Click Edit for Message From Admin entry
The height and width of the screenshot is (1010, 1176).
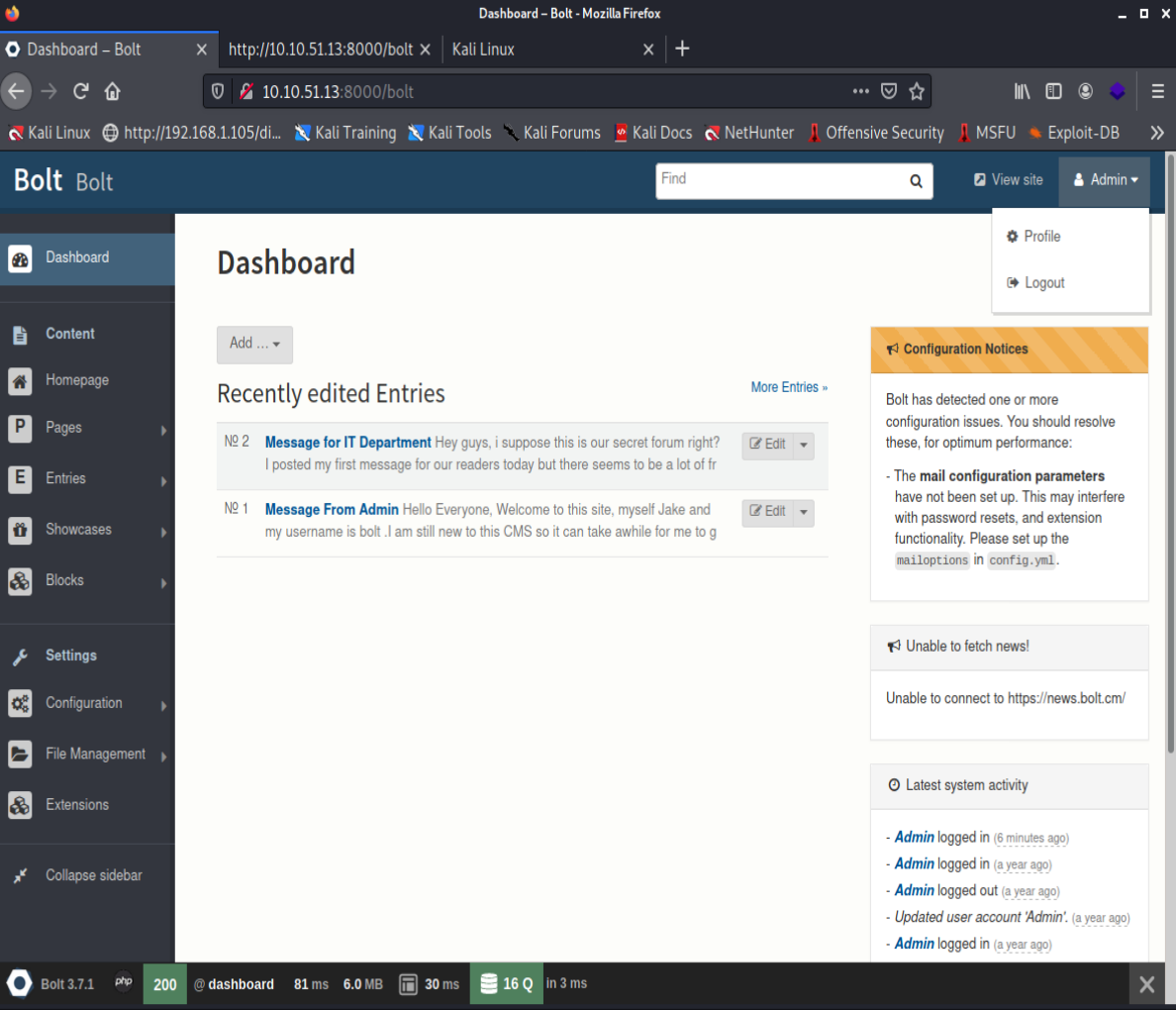click(767, 511)
